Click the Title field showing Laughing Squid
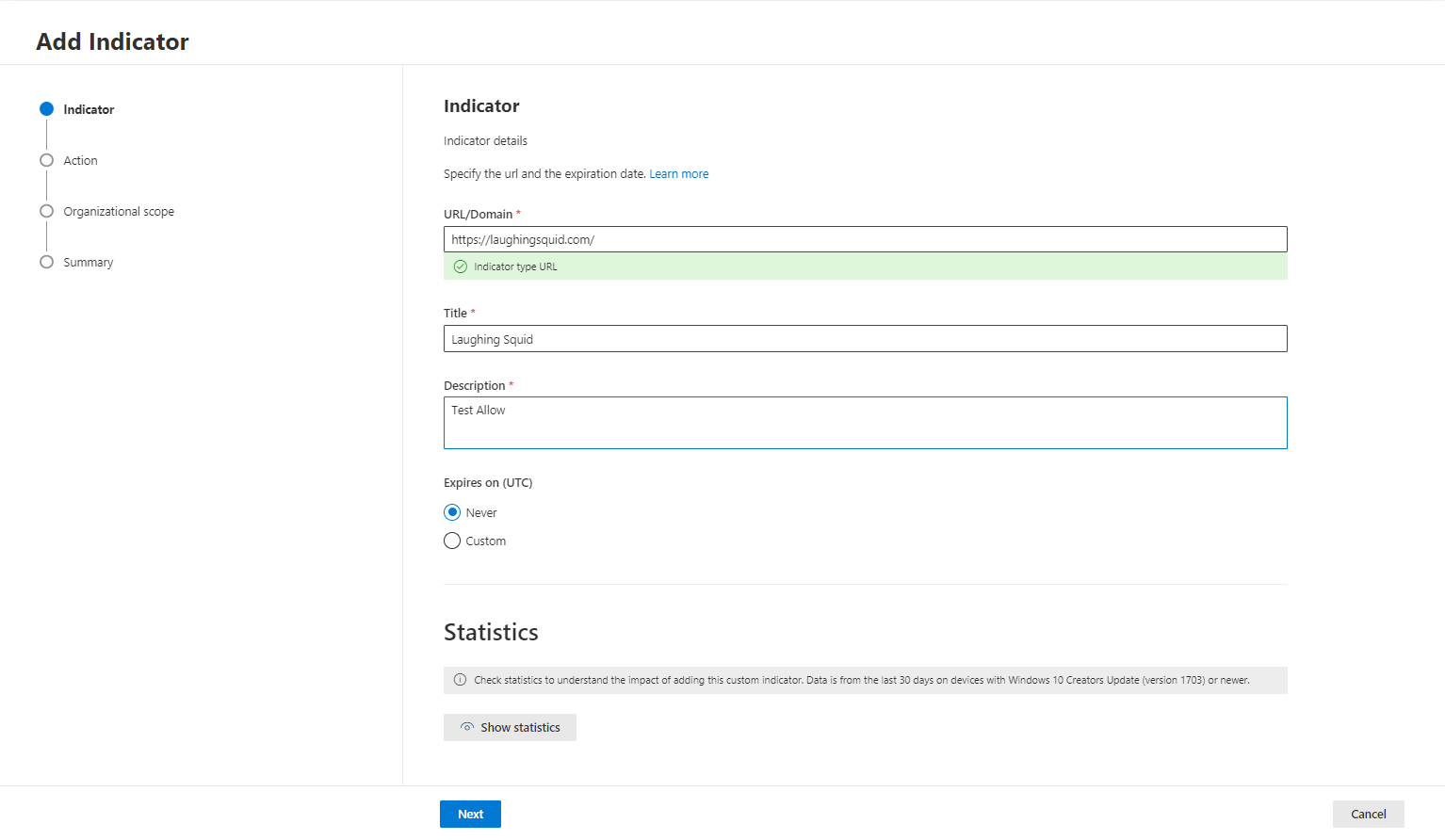Viewport: 1445px width, 840px height. [865, 338]
